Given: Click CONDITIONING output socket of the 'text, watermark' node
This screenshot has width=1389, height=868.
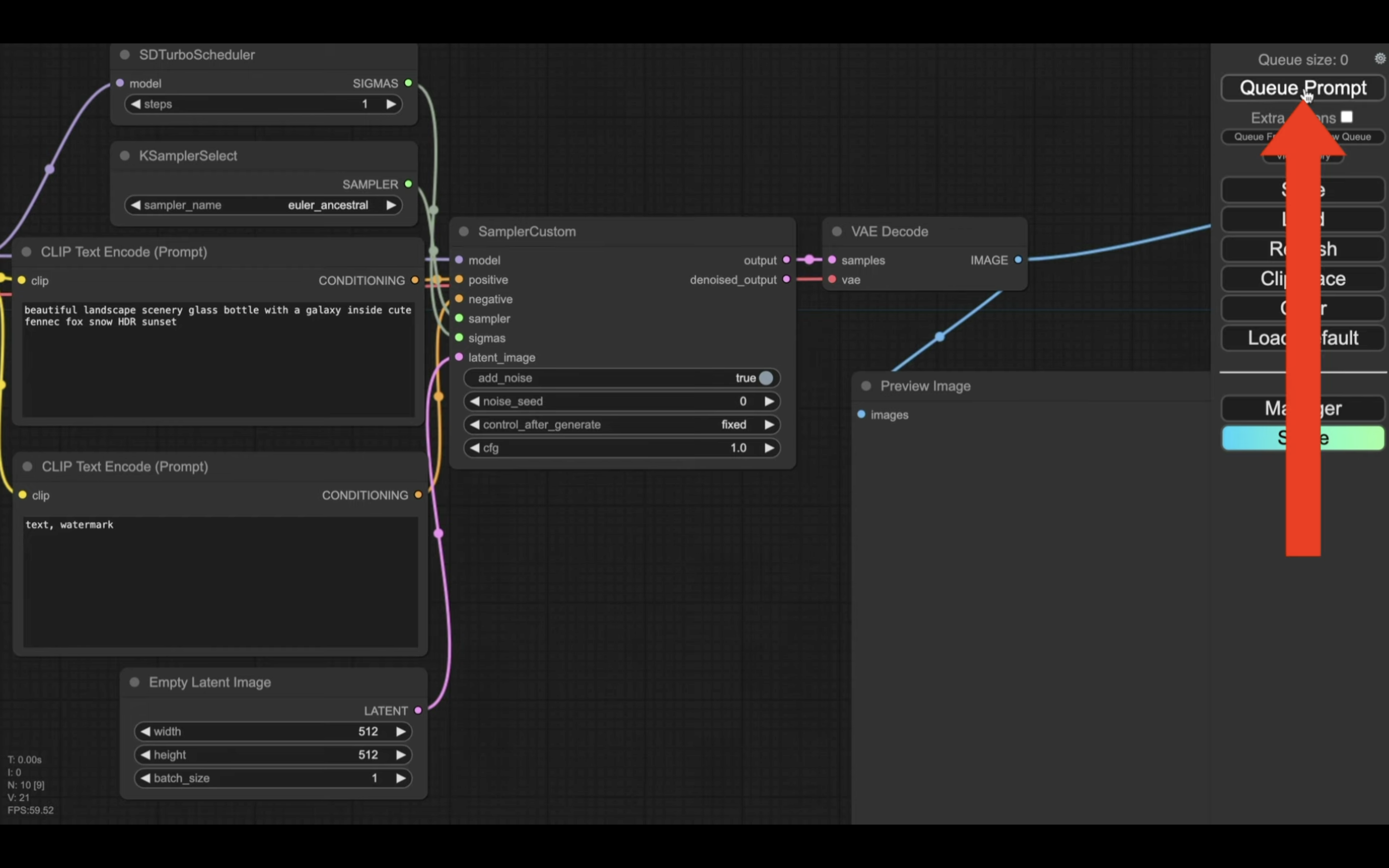Looking at the screenshot, I should coord(418,495).
